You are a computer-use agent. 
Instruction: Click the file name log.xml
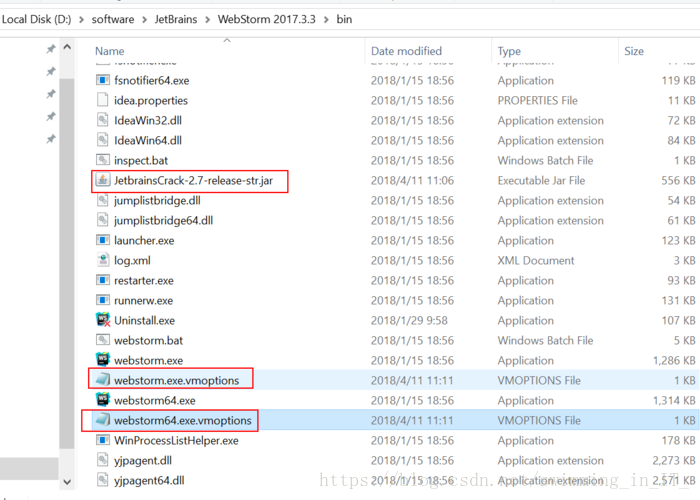[x=132, y=260]
